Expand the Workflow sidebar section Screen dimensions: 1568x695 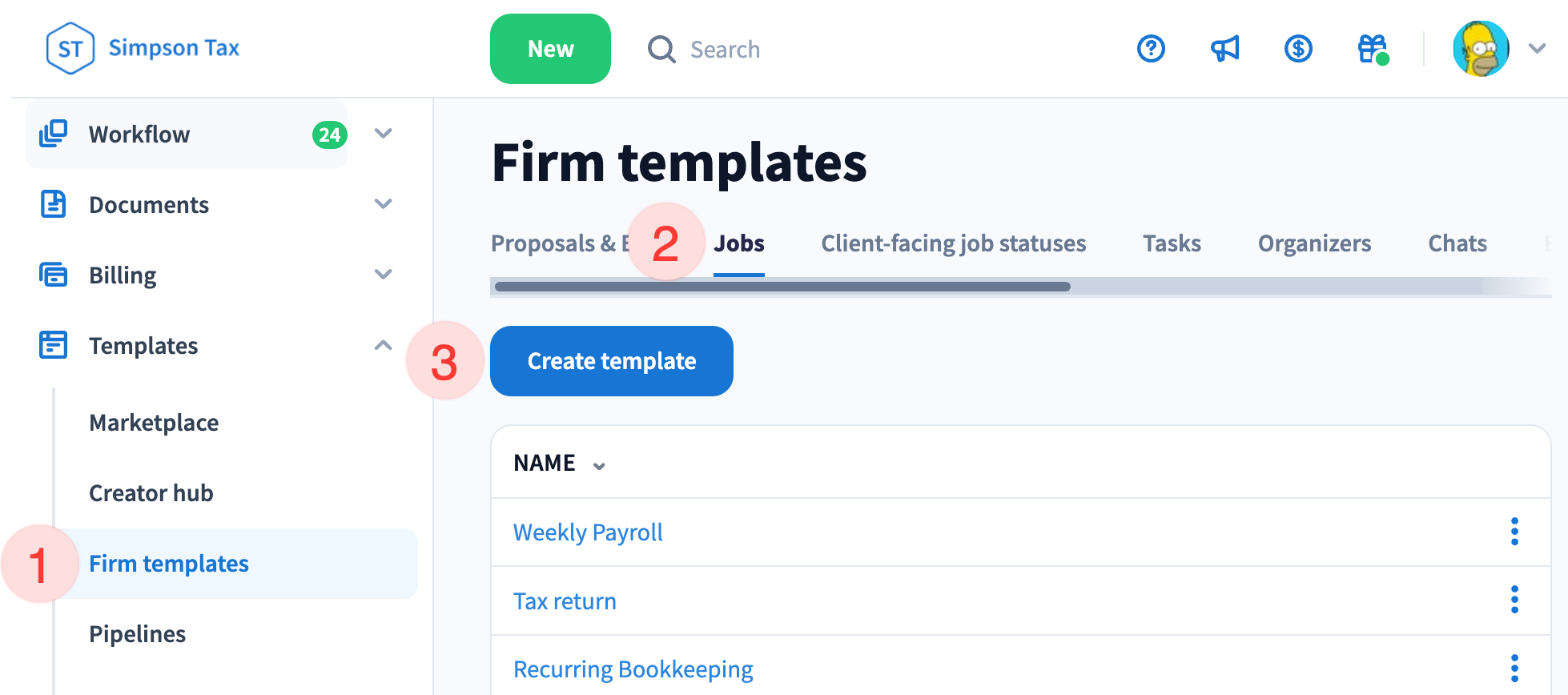[x=384, y=134]
